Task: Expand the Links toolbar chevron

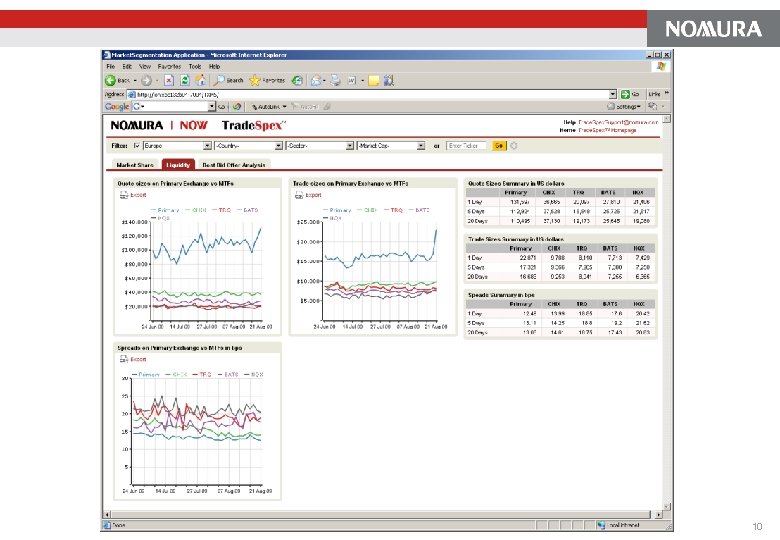Action: (x=667, y=93)
